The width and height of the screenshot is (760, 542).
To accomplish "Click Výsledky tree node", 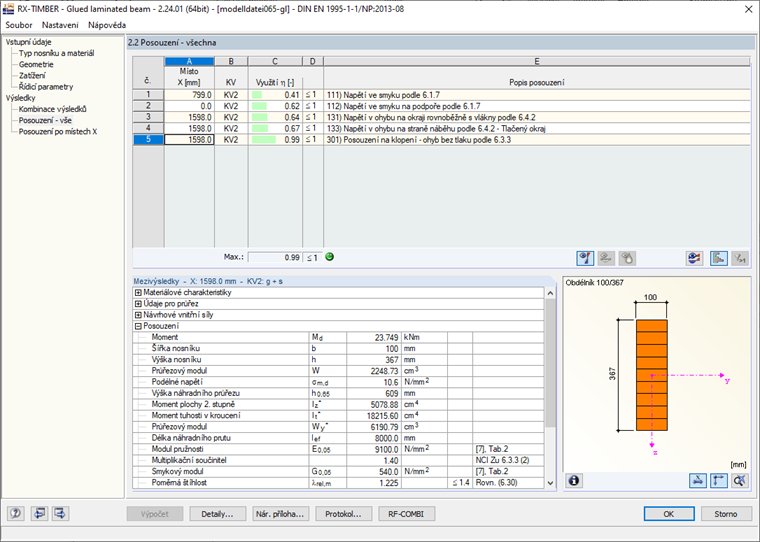I will [x=20, y=98].
